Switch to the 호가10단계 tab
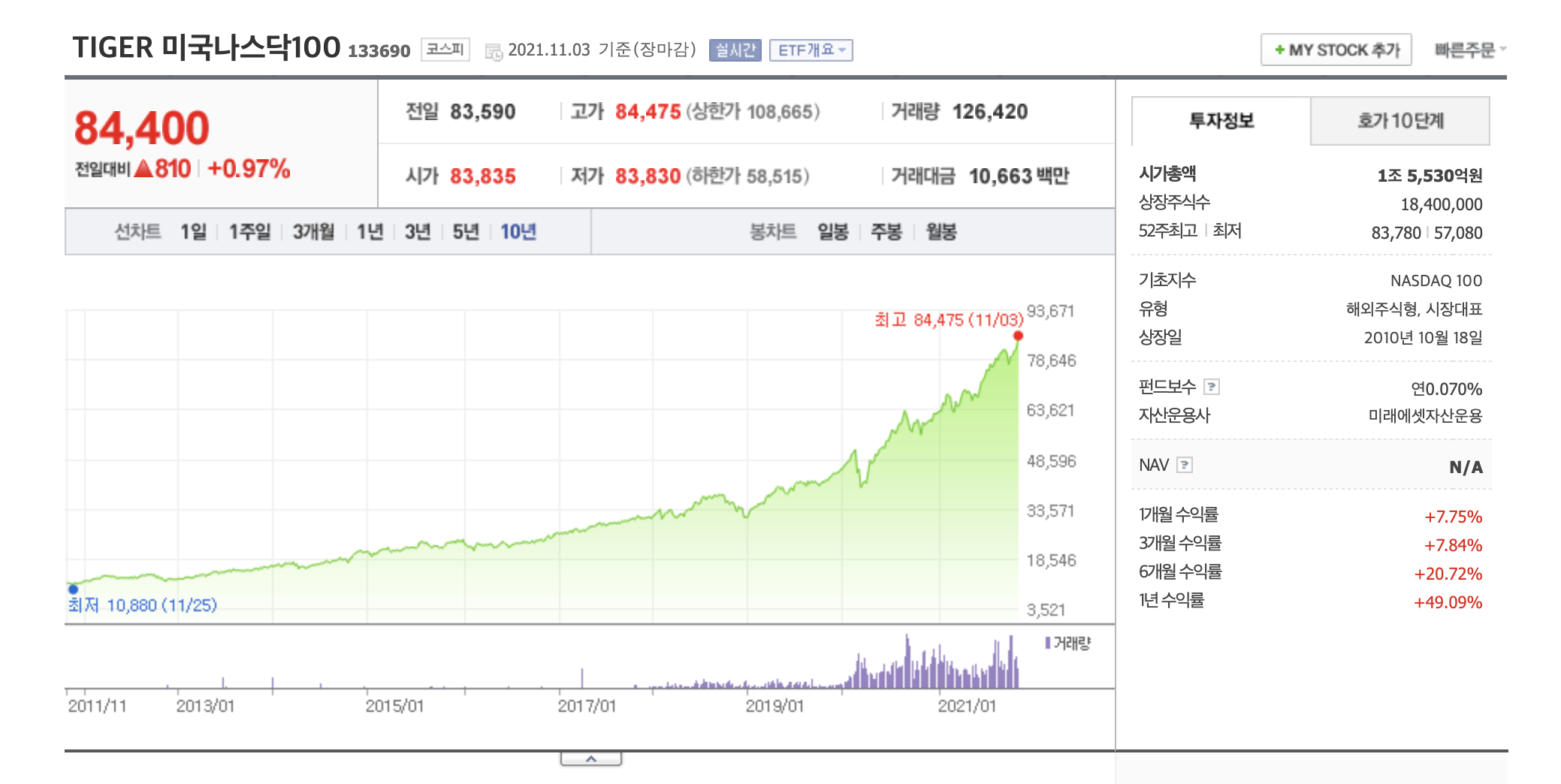 tap(1400, 121)
